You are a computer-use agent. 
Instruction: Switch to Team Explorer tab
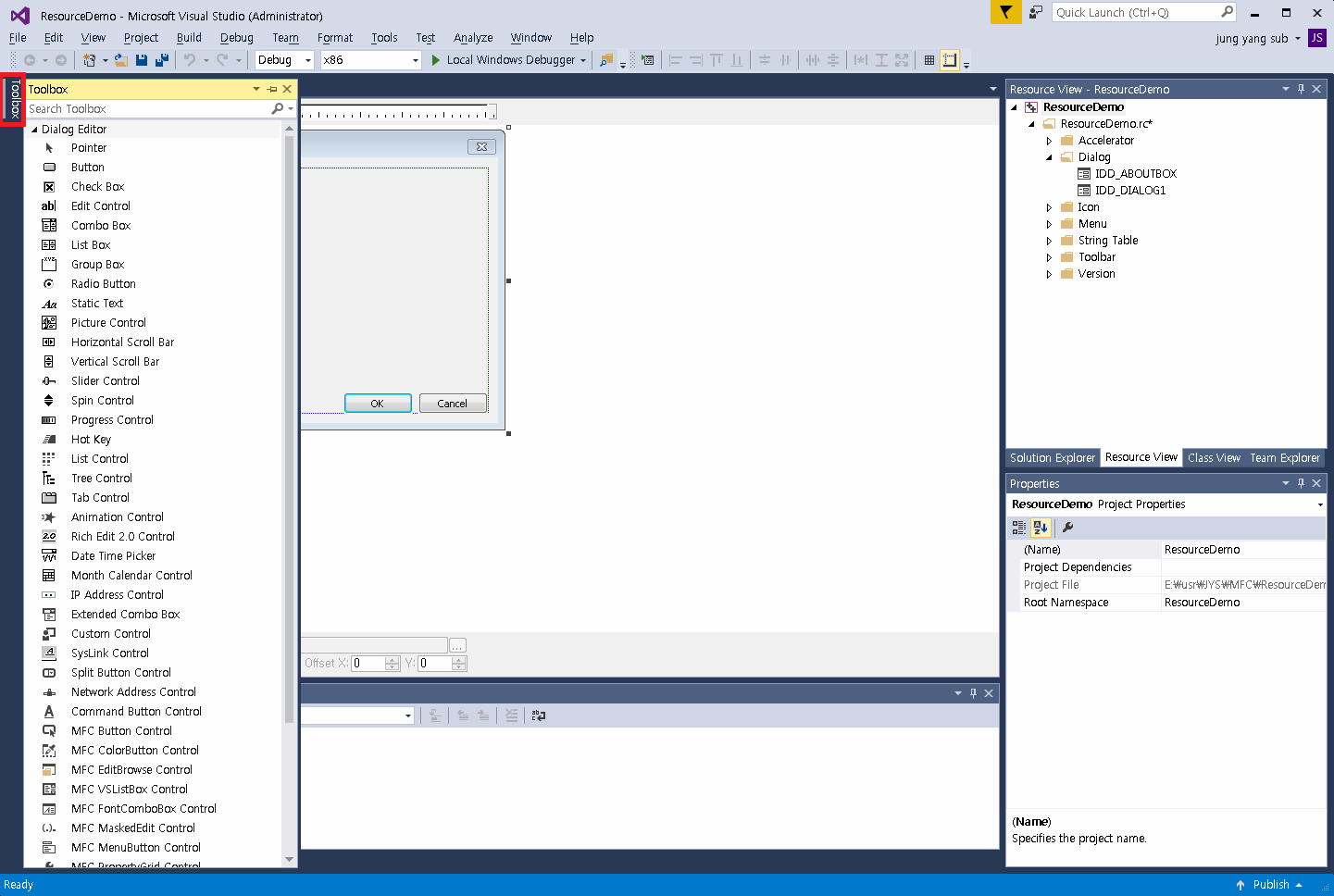click(x=1285, y=458)
